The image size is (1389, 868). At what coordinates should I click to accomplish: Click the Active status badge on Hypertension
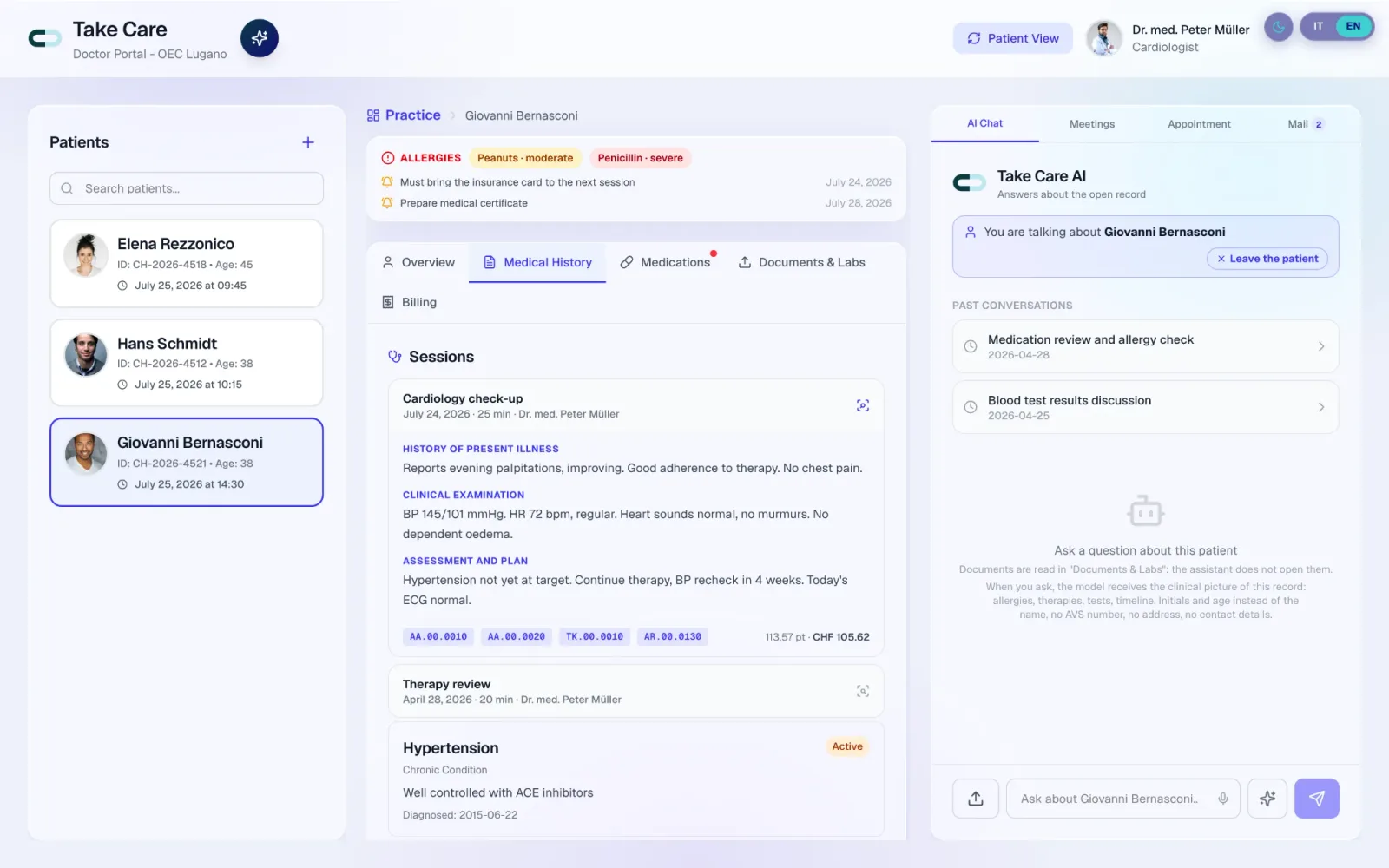[x=847, y=746]
